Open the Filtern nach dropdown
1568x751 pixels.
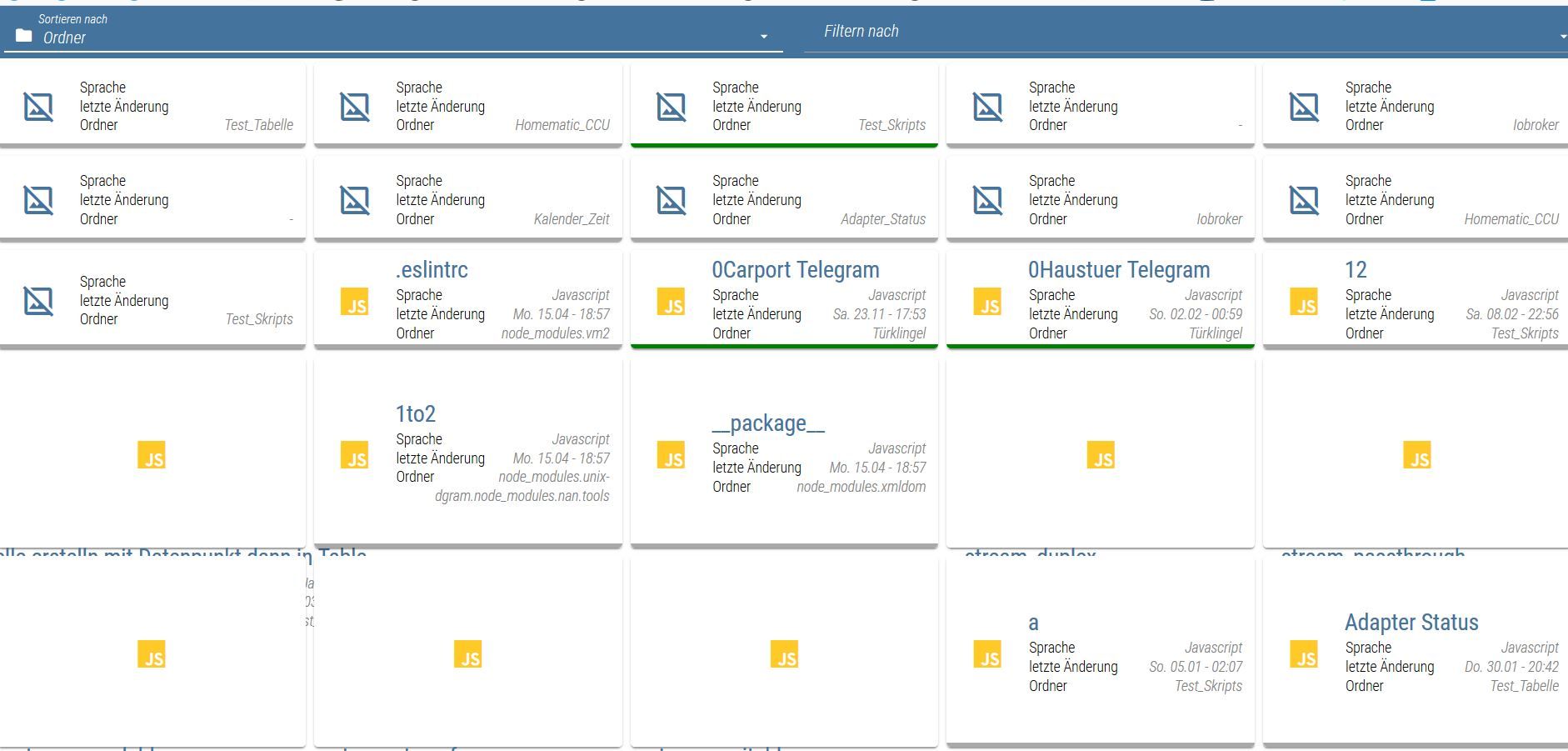click(x=1183, y=32)
